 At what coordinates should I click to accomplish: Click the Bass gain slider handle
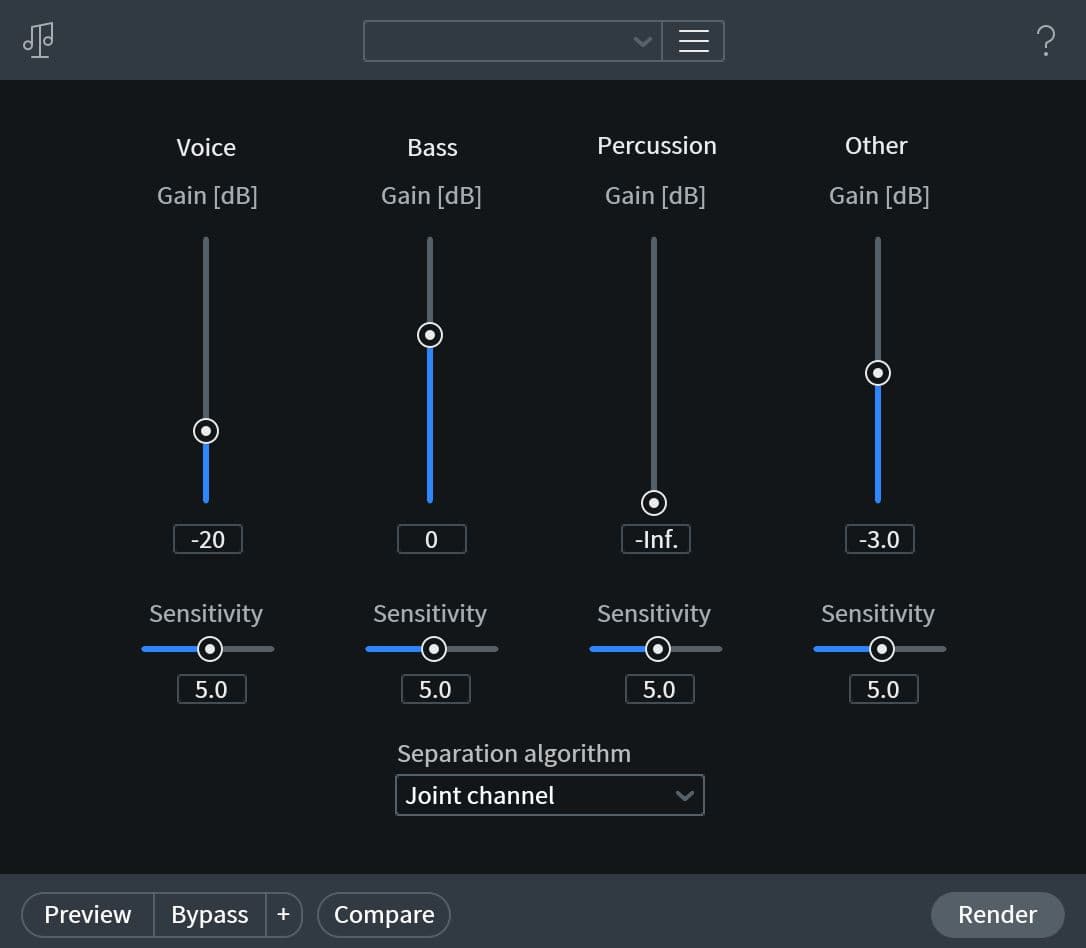[x=430, y=335]
